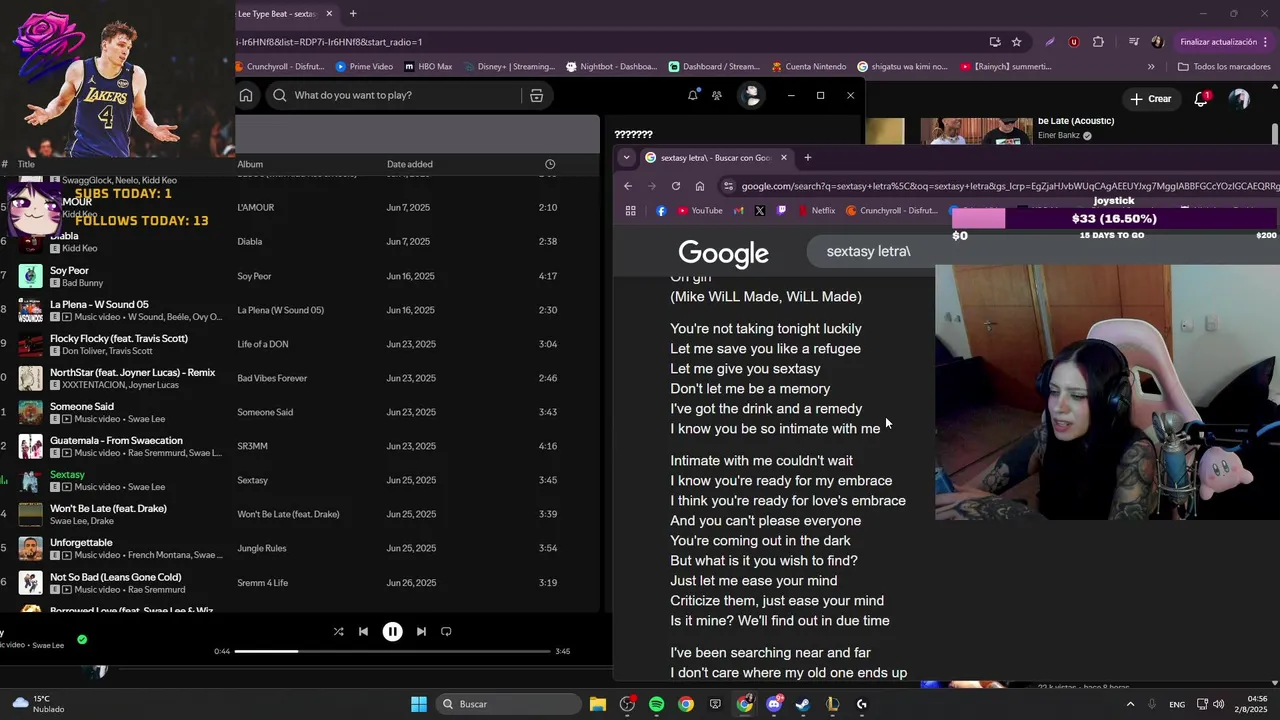Go back in front Chrome window
Screen dimensions: 1280x720
click(628, 186)
